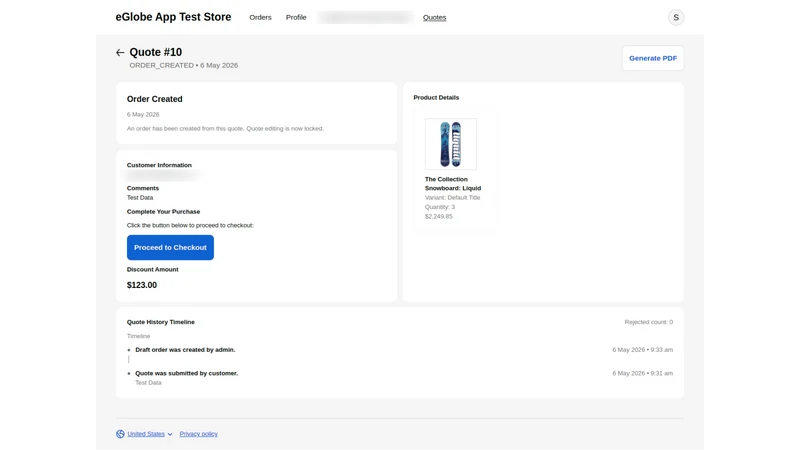Screen dimensions: 800x450
Task: Select the 'Product Details' heading
Action: click(x=436, y=97)
